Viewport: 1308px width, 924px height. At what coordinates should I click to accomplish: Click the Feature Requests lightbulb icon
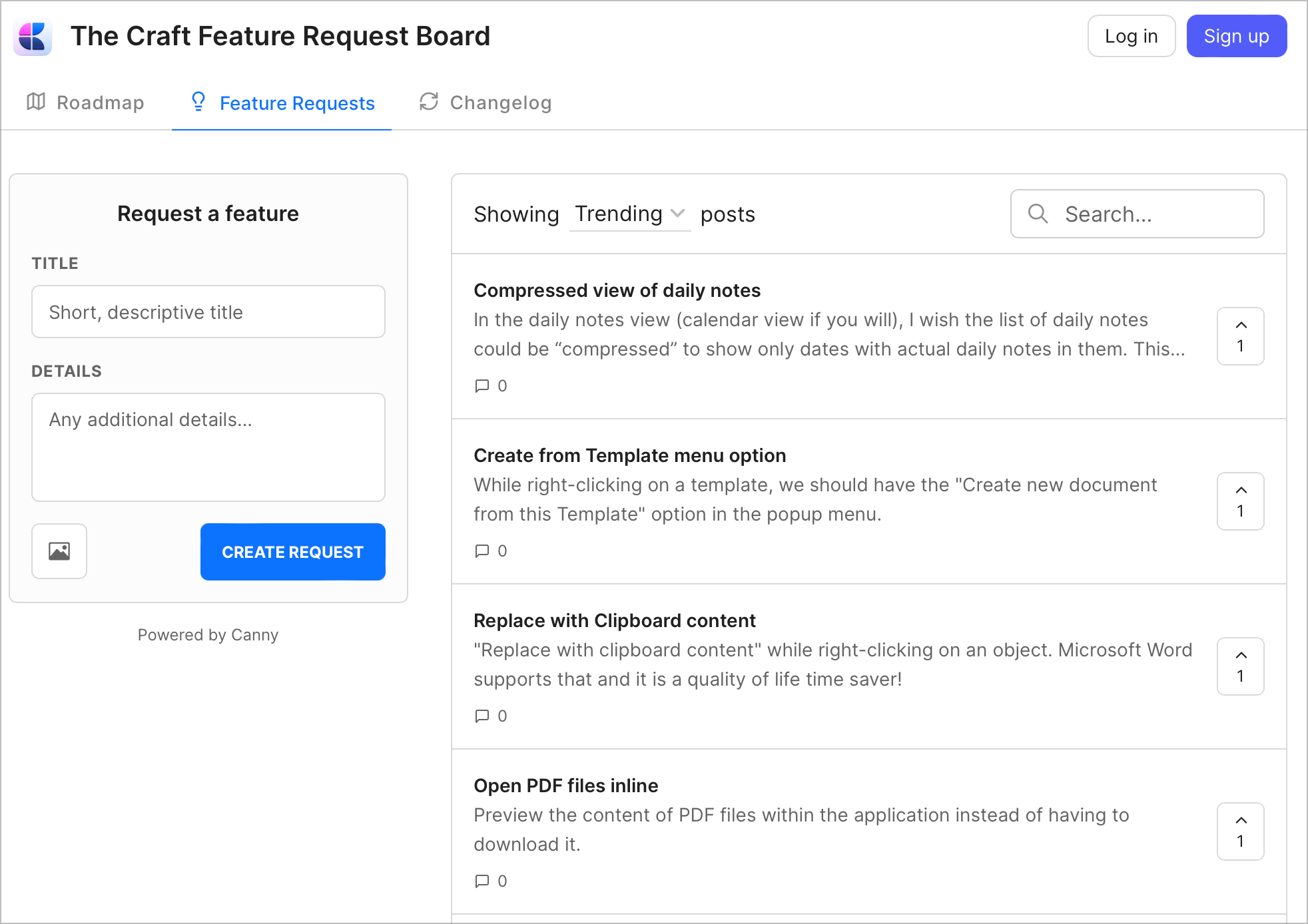pos(198,102)
